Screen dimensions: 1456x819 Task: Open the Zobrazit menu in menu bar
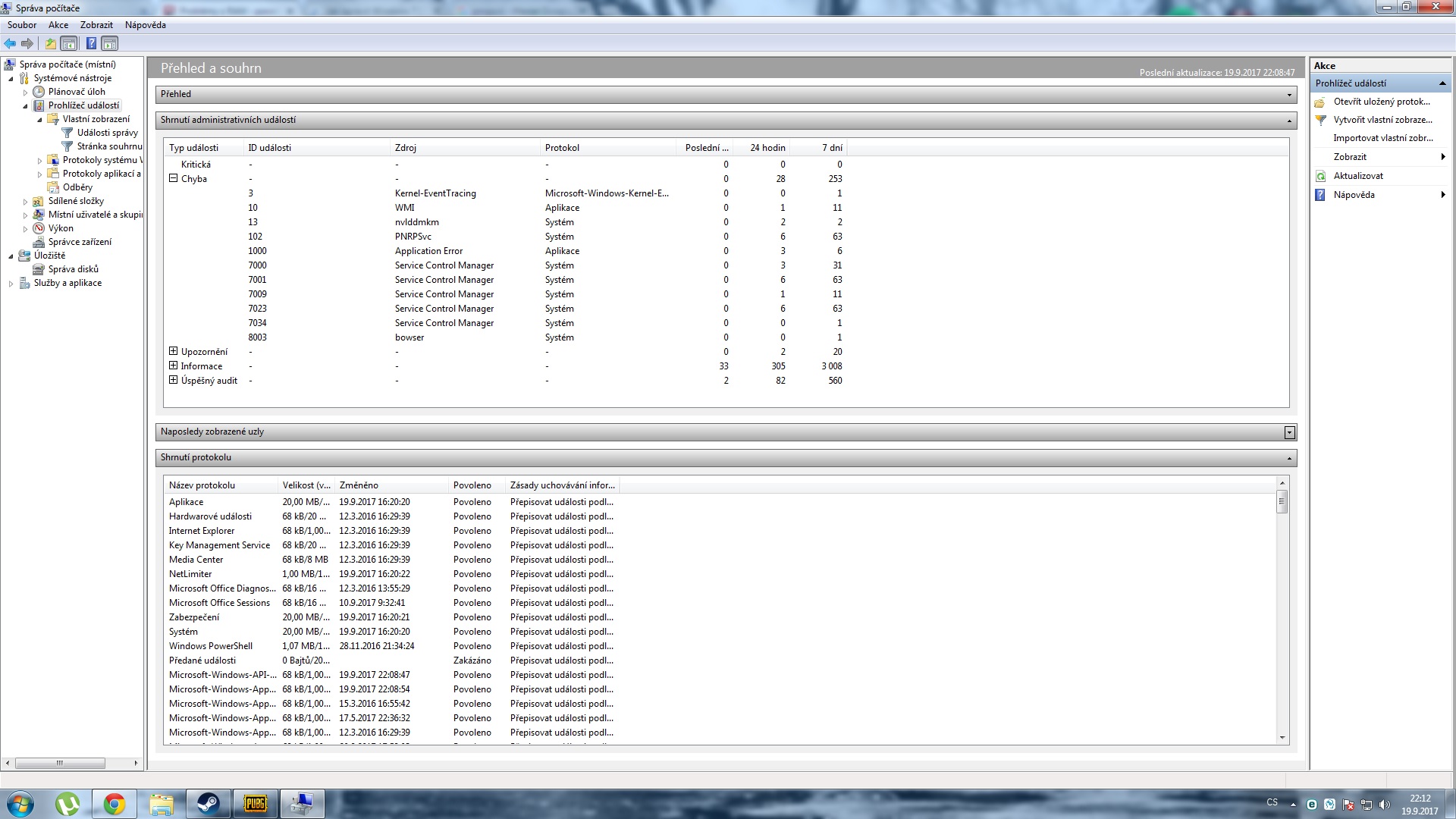point(96,25)
